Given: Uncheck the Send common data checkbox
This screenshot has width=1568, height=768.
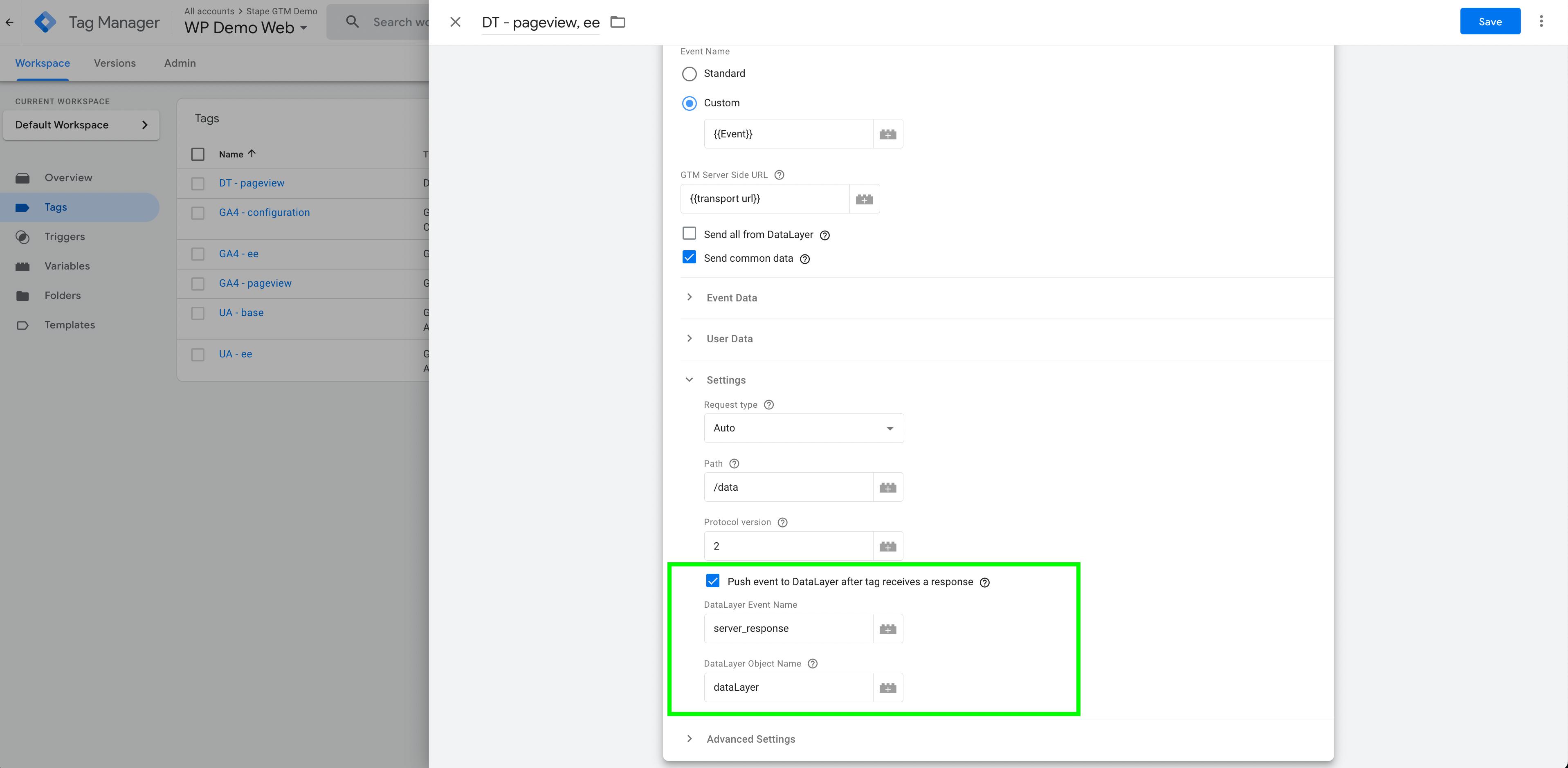Looking at the screenshot, I should click(689, 257).
